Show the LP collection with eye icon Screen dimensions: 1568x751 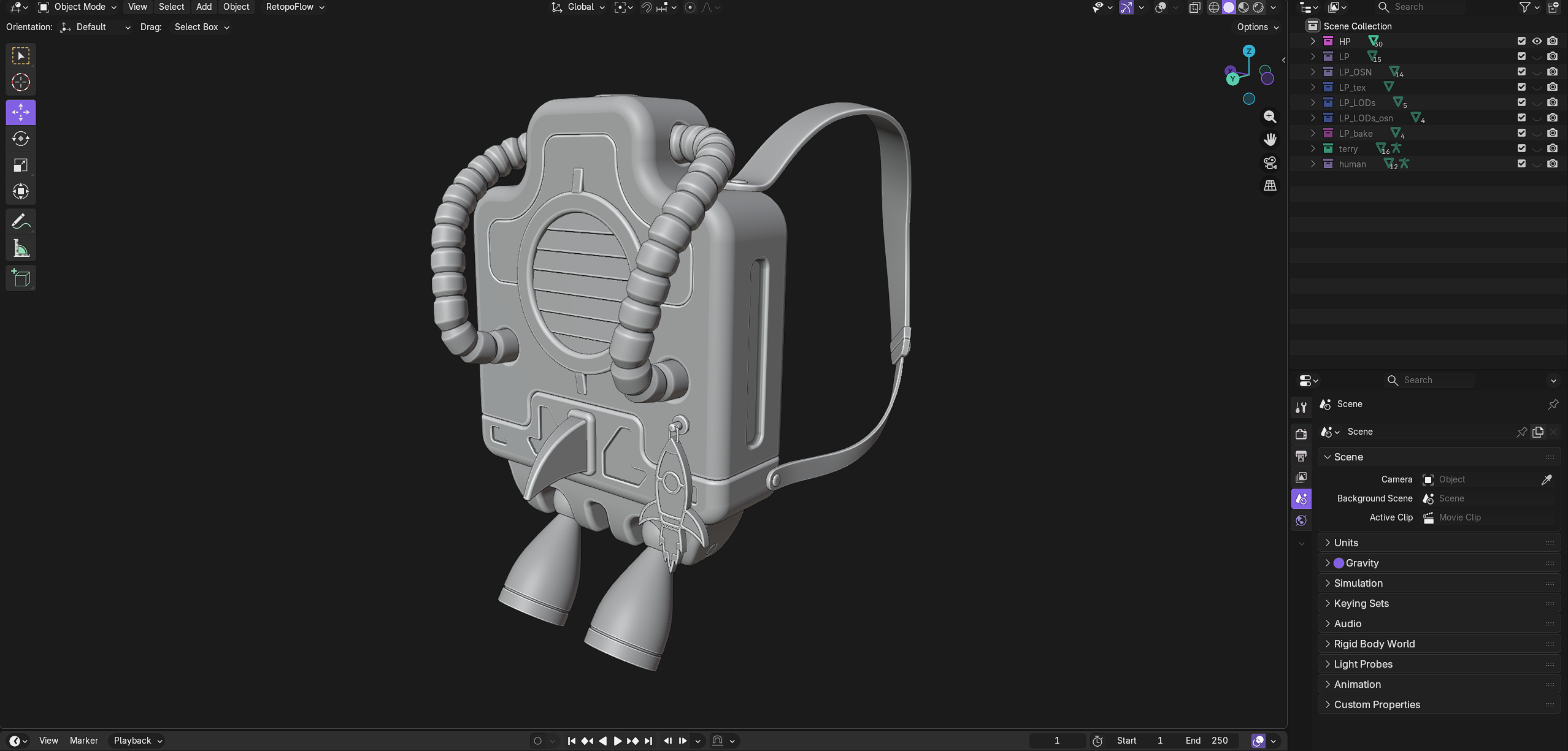coord(1537,56)
